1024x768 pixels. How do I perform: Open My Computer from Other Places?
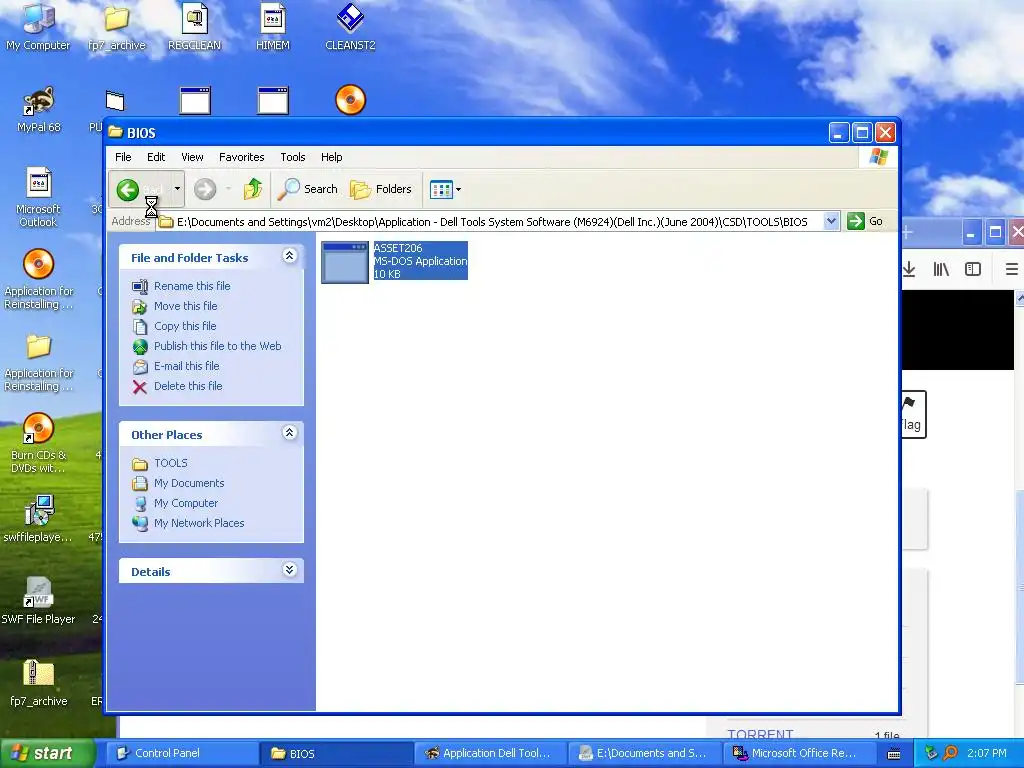[x=185, y=504]
